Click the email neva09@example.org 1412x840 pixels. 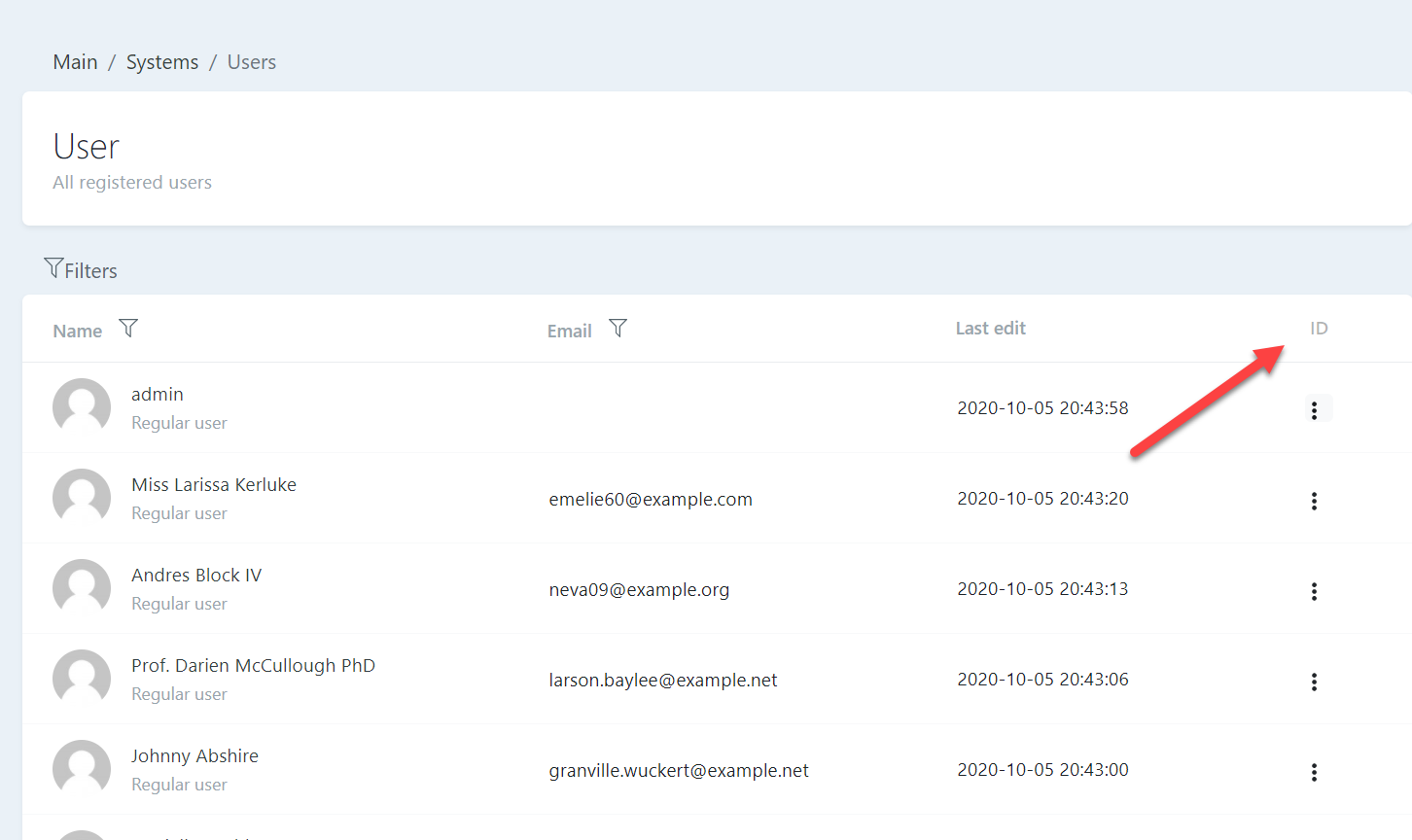(639, 589)
